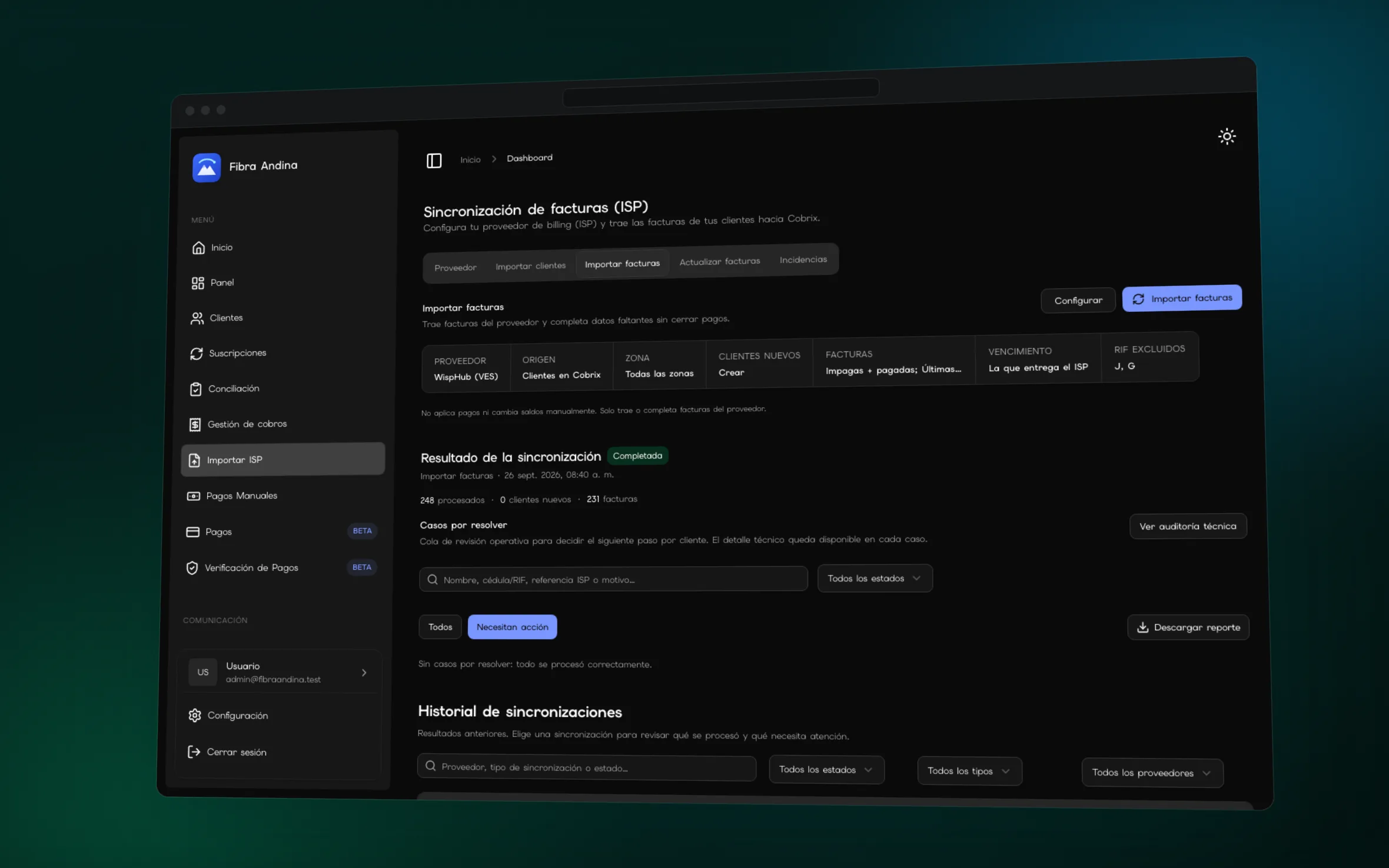Click Descargar reporte button

[x=1188, y=627]
